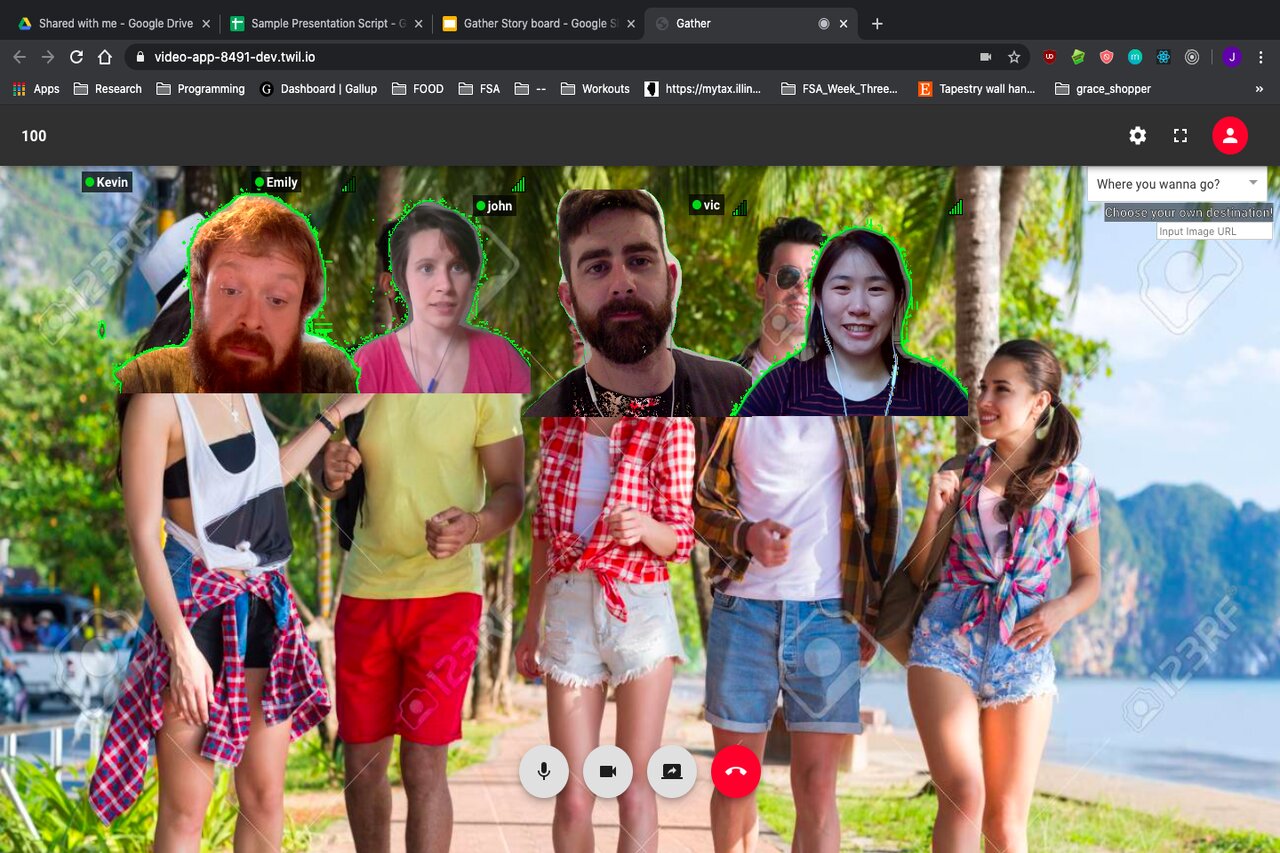Screen dimensions: 1280x853
Task: Click the address bar URL
Action: (234, 57)
